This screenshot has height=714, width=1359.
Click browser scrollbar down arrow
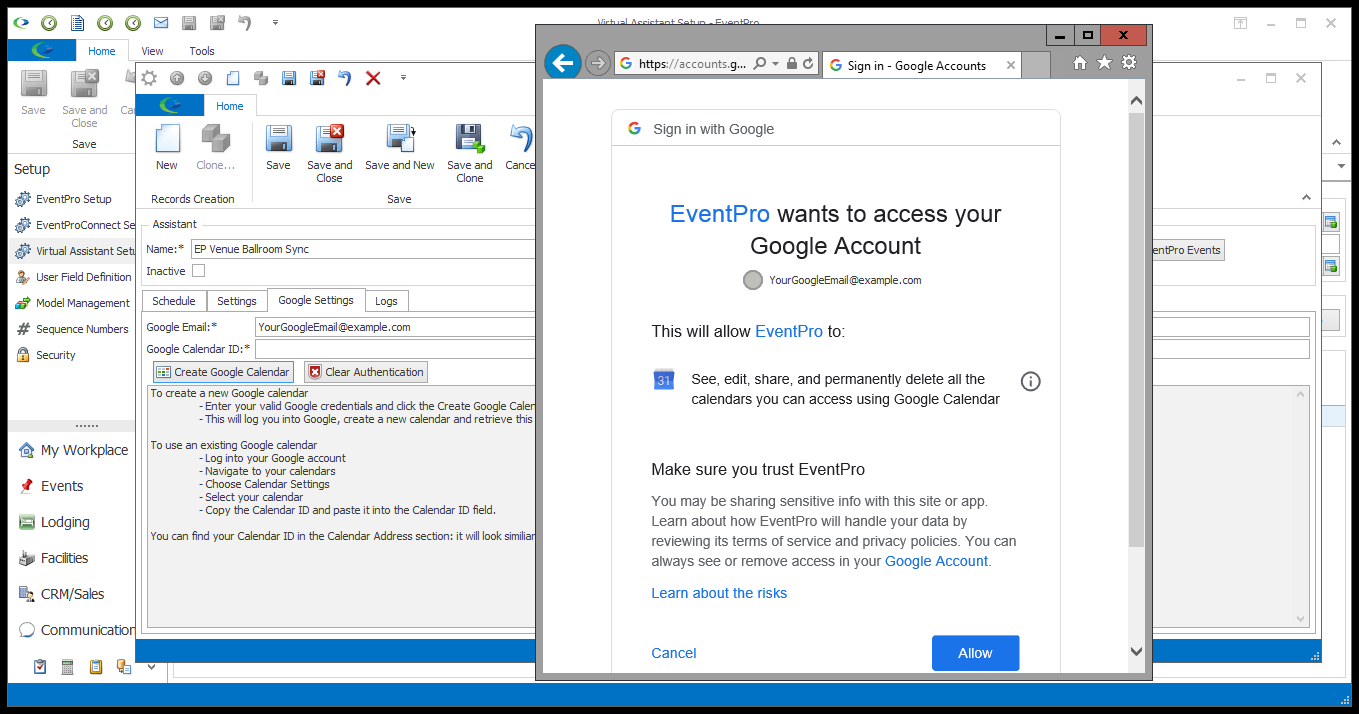(1136, 651)
